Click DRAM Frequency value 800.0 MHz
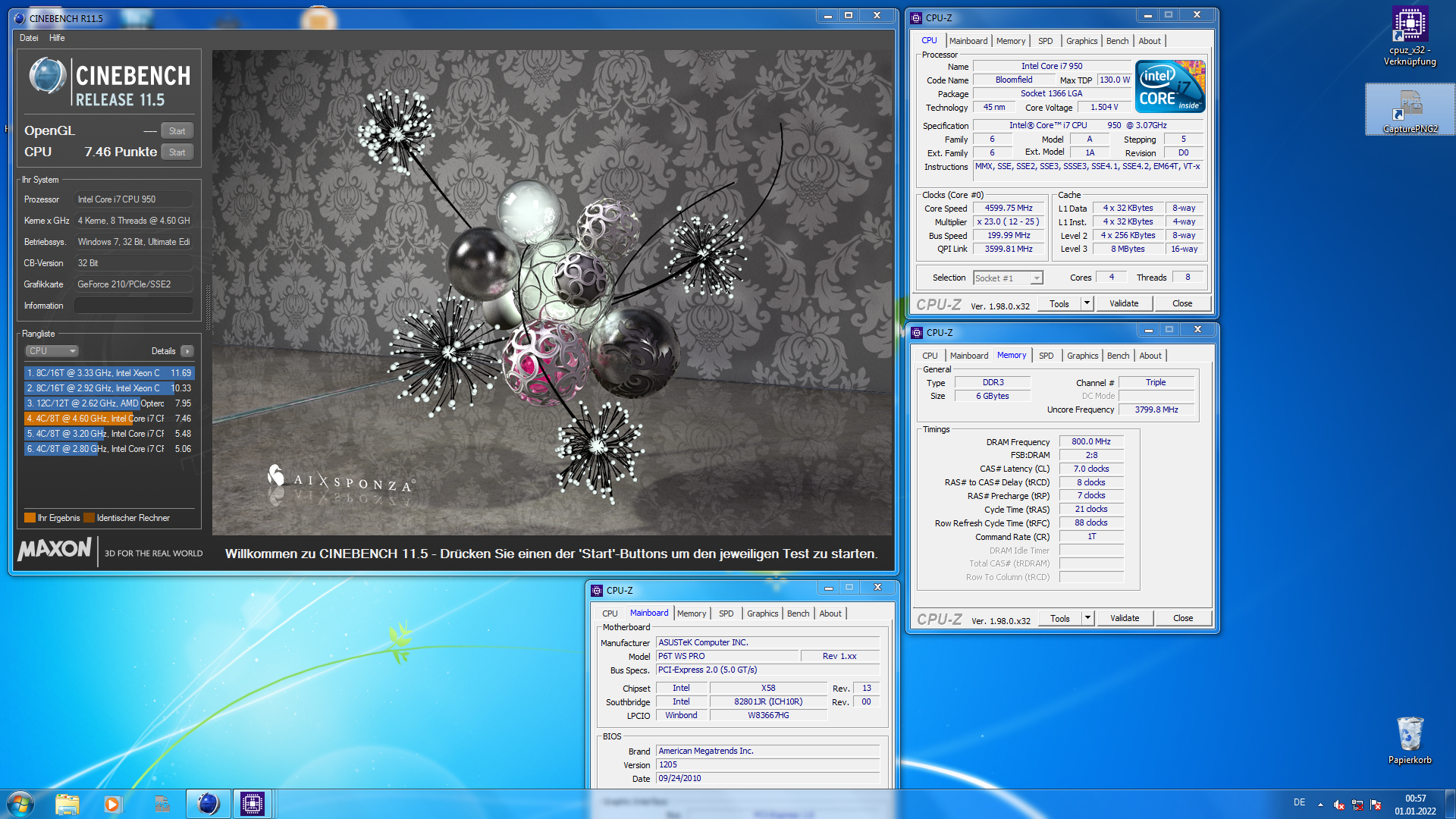 [x=1090, y=441]
